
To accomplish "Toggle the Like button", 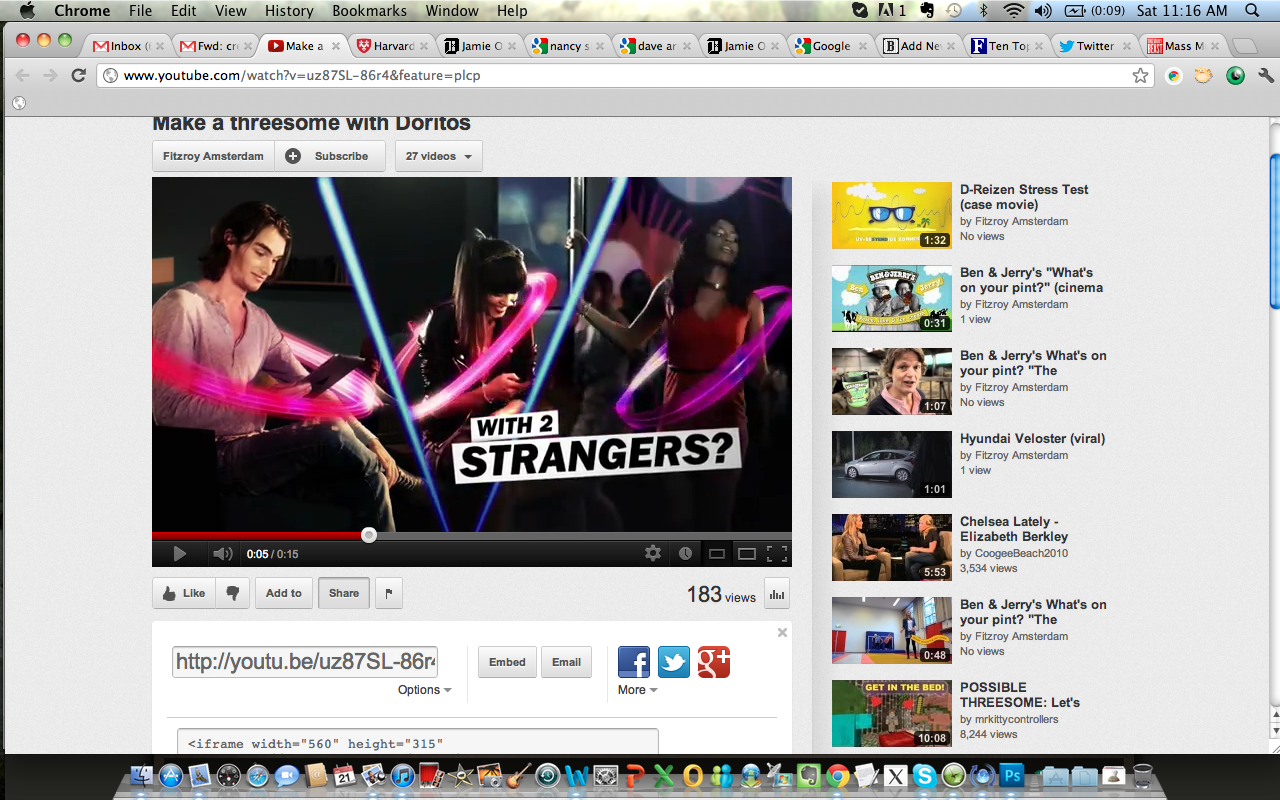I will [183, 593].
